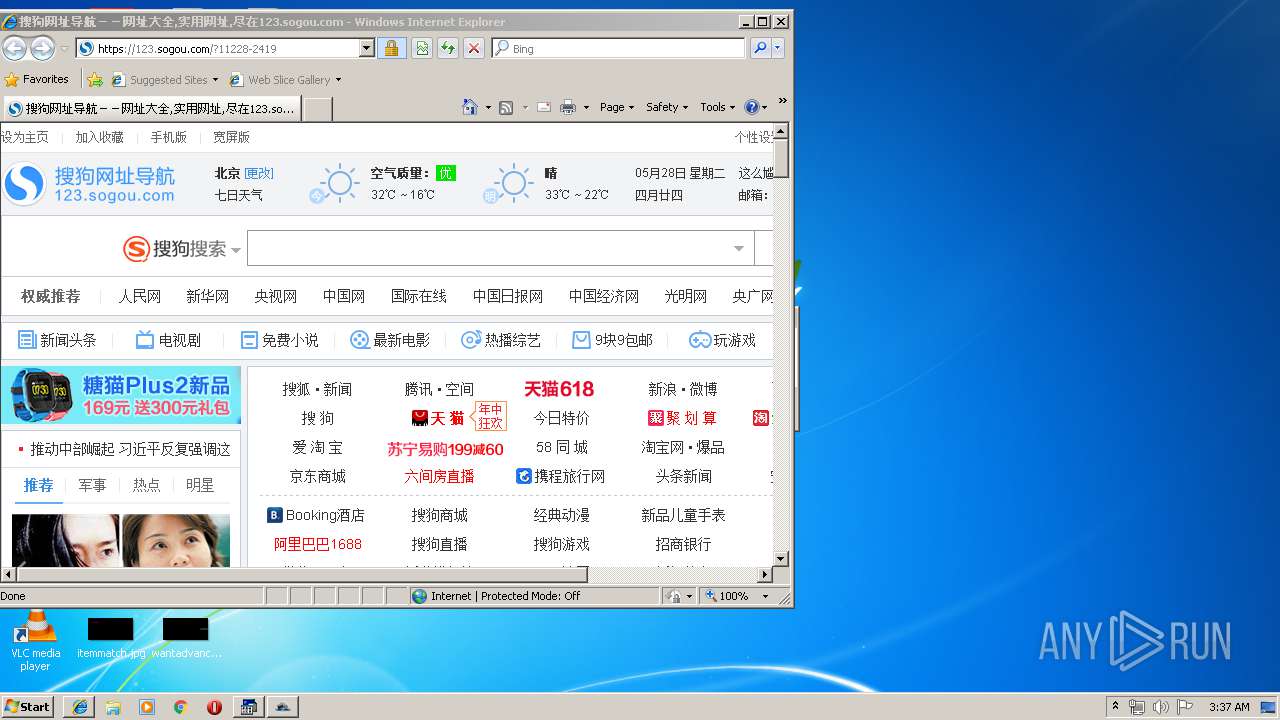The height and width of the screenshot is (720, 1280).
Task: Stop loading with the red X icon
Action: [x=474, y=48]
